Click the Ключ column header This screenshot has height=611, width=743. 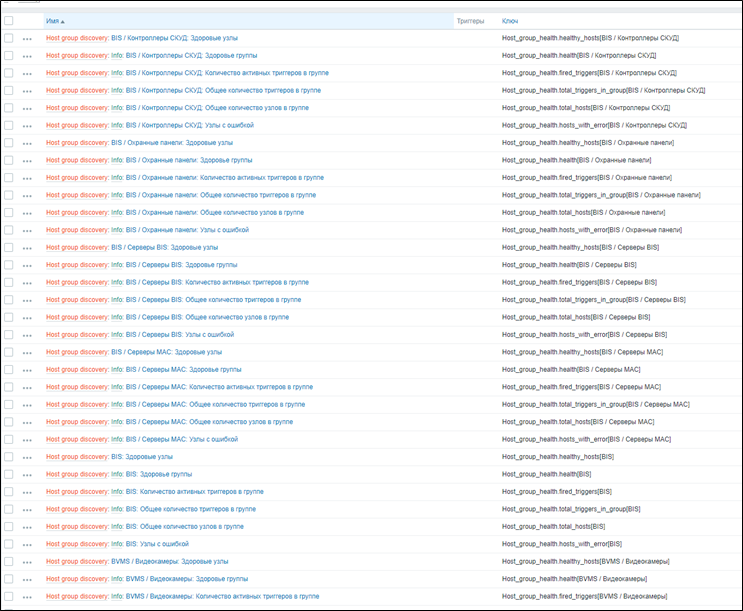coord(510,20)
